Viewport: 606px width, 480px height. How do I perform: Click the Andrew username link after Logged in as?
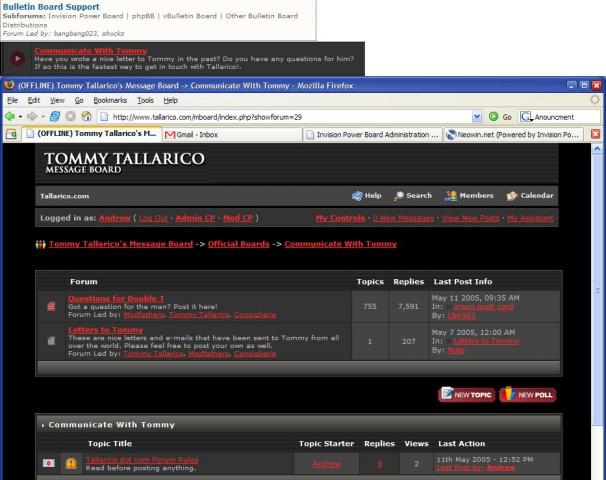coord(115,218)
